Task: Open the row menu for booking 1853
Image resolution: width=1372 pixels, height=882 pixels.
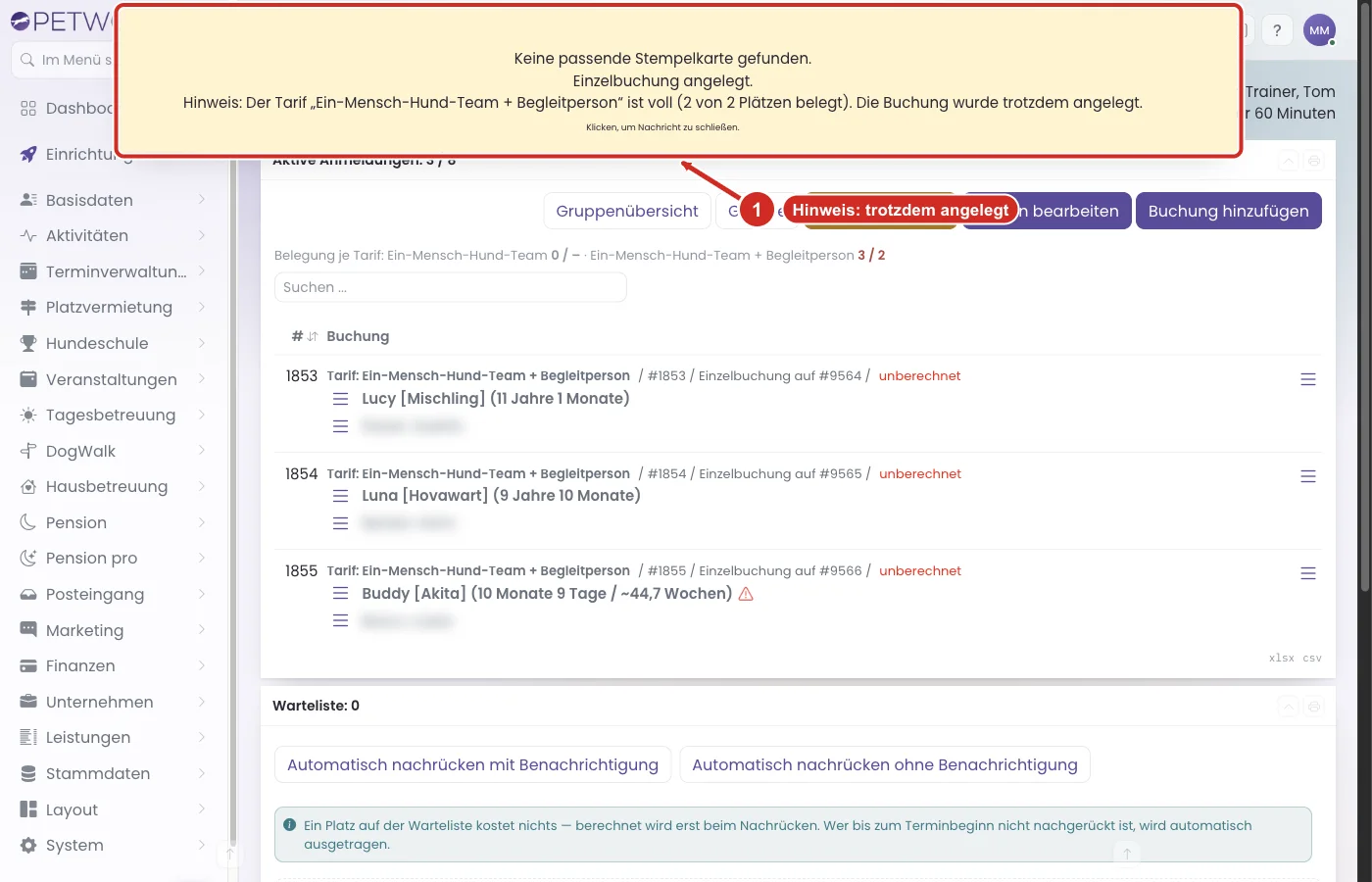Action: [1308, 379]
